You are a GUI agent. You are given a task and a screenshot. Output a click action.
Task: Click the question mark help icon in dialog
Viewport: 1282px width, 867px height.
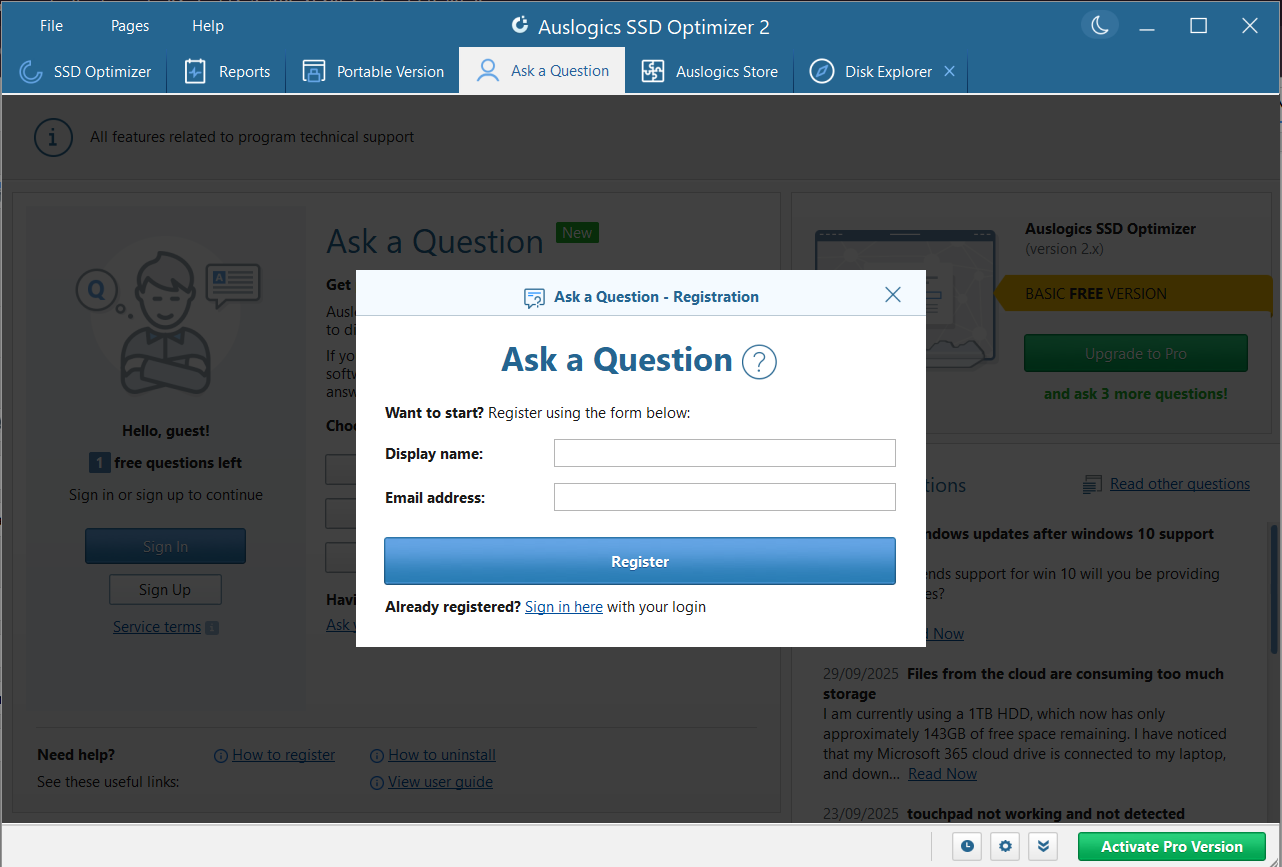(x=759, y=361)
